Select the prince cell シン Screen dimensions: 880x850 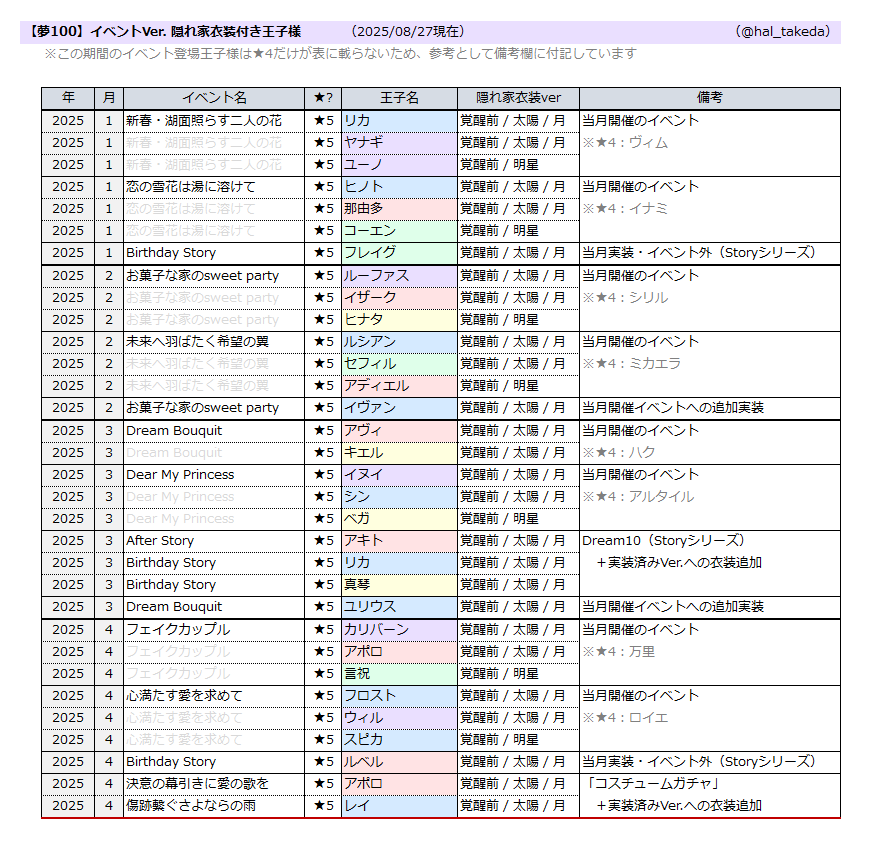pyautogui.click(x=399, y=497)
